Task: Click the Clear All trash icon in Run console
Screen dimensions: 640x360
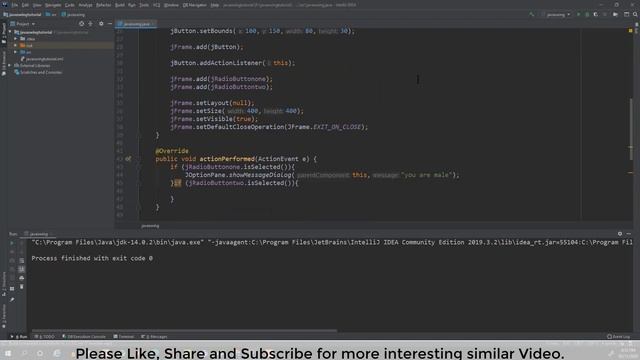Action: pos(22,287)
